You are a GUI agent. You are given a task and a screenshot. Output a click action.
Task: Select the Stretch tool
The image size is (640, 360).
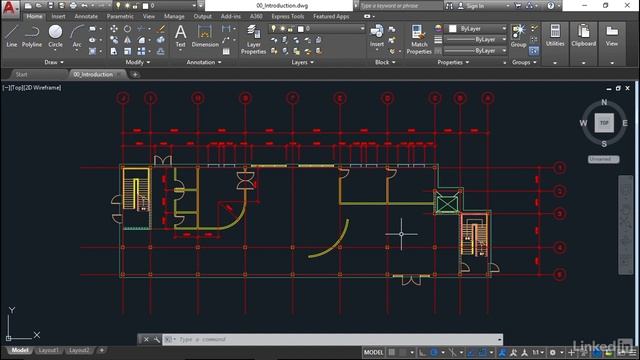[x=114, y=51]
